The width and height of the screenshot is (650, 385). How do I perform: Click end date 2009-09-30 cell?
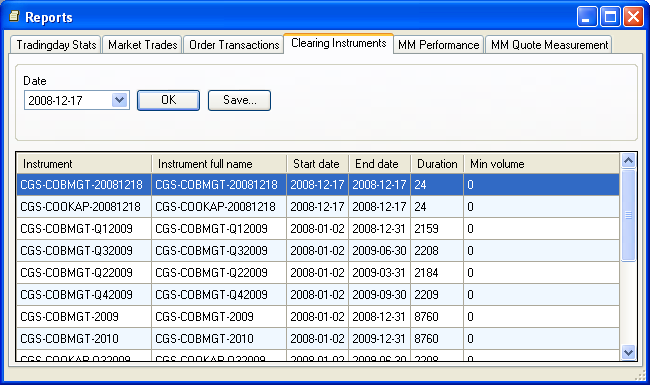point(379,294)
